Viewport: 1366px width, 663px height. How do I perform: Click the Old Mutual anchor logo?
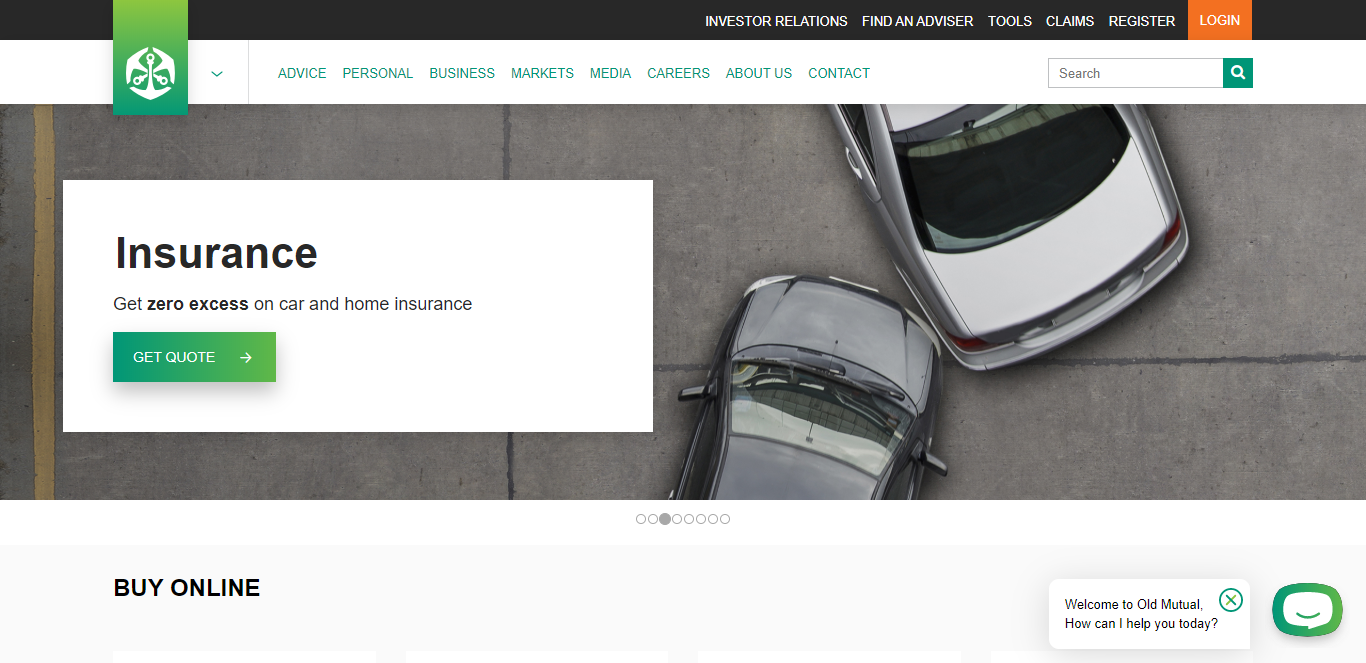(150, 72)
